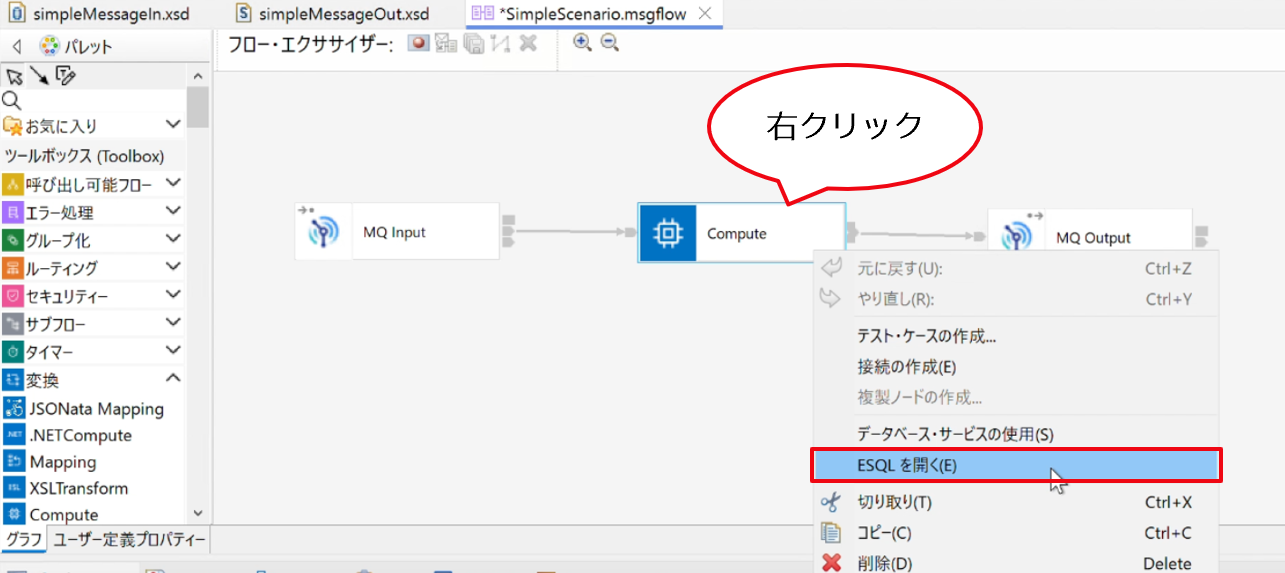
Task: Select the MQ Input node icon
Action: coord(323,232)
